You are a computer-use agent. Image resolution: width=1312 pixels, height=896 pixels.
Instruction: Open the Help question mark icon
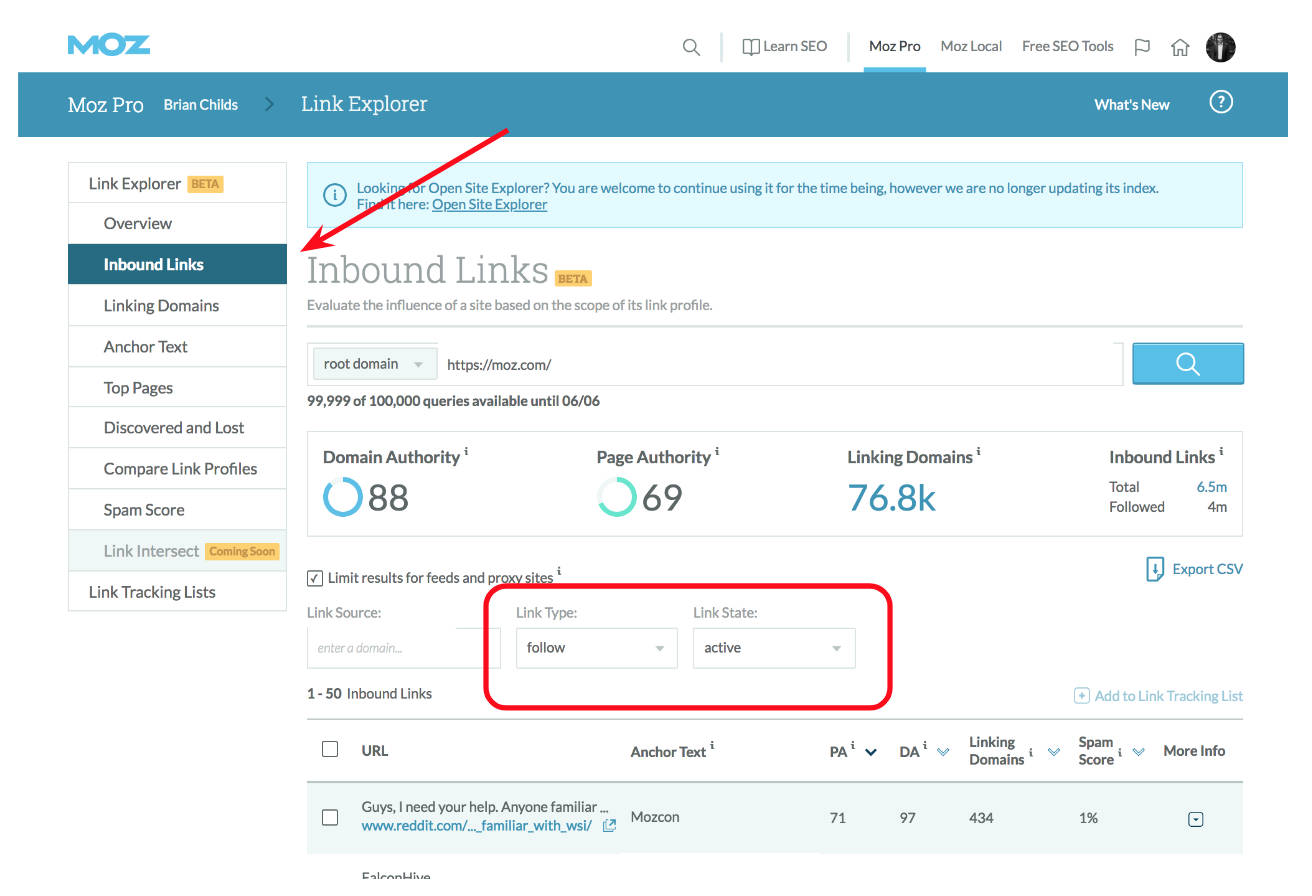1221,102
